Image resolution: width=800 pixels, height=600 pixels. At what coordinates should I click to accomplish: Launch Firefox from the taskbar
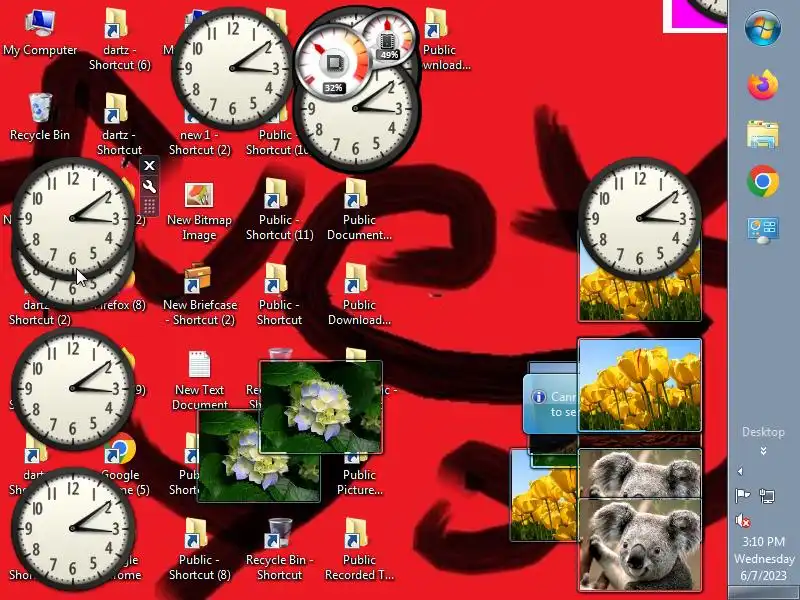coord(763,85)
